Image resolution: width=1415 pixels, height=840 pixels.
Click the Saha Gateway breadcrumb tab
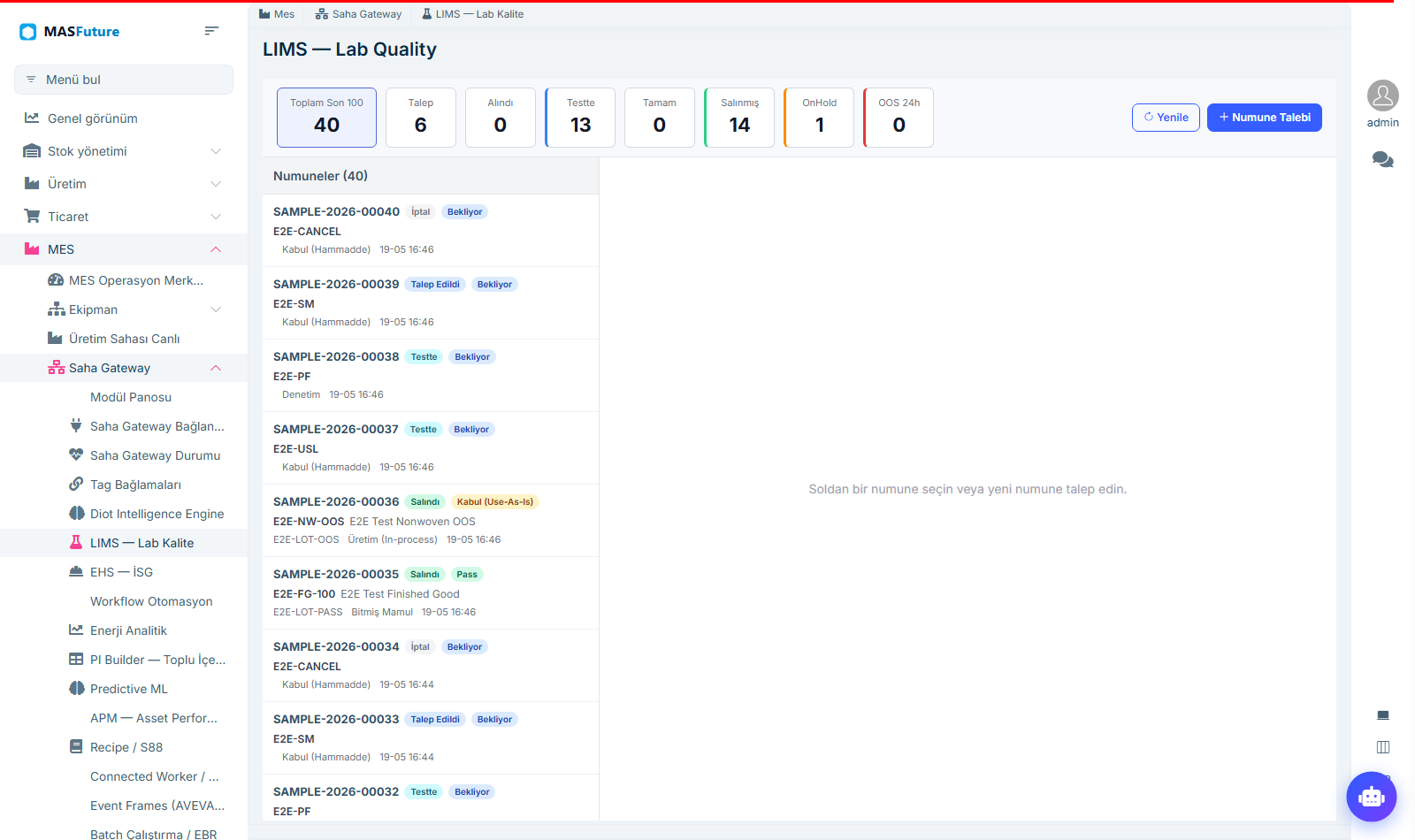coord(358,14)
